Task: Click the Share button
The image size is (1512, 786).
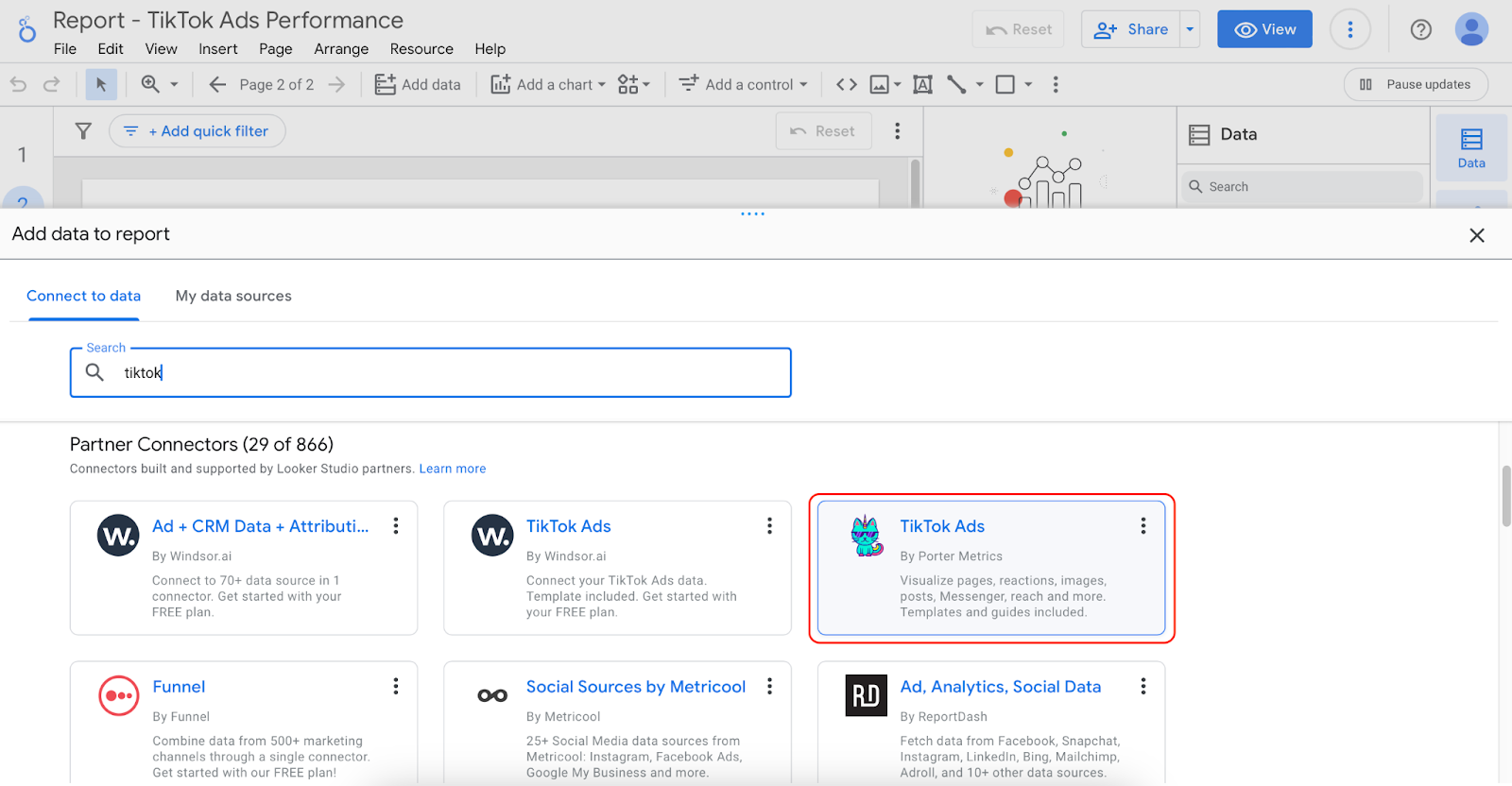Action: (1131, 29)
